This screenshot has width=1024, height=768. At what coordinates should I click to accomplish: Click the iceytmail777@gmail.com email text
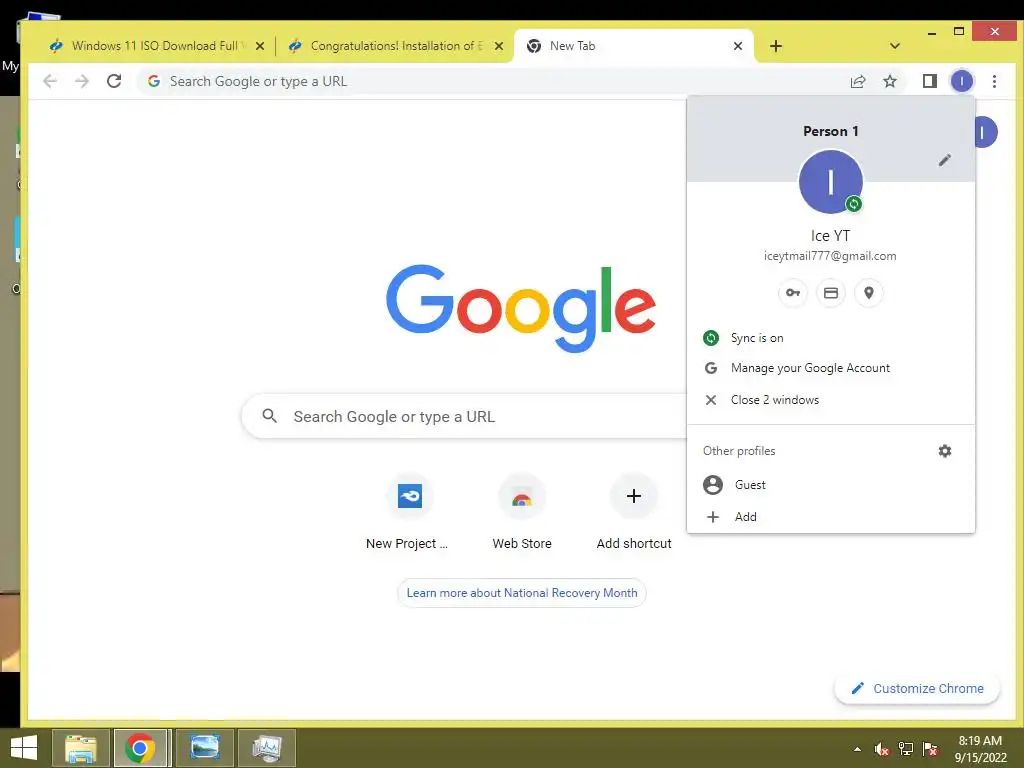(x=830, y=256)
